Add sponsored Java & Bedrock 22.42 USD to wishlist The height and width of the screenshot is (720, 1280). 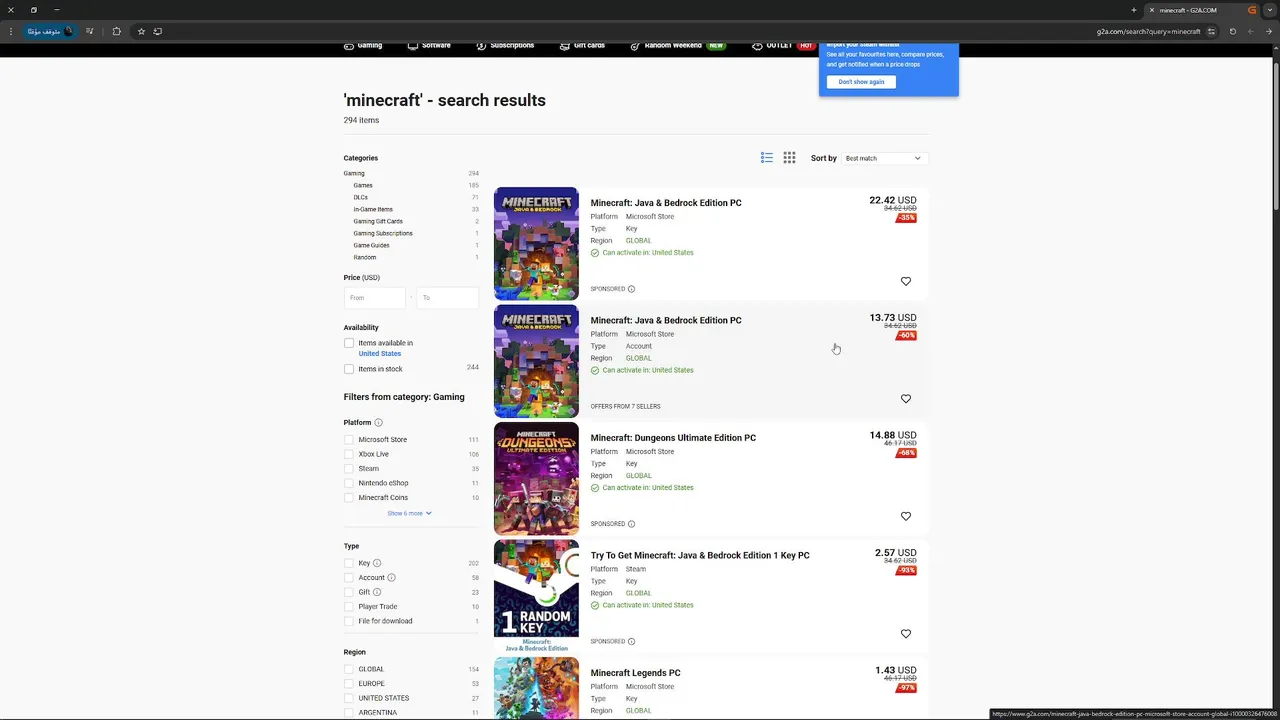(x=906, y=281)
